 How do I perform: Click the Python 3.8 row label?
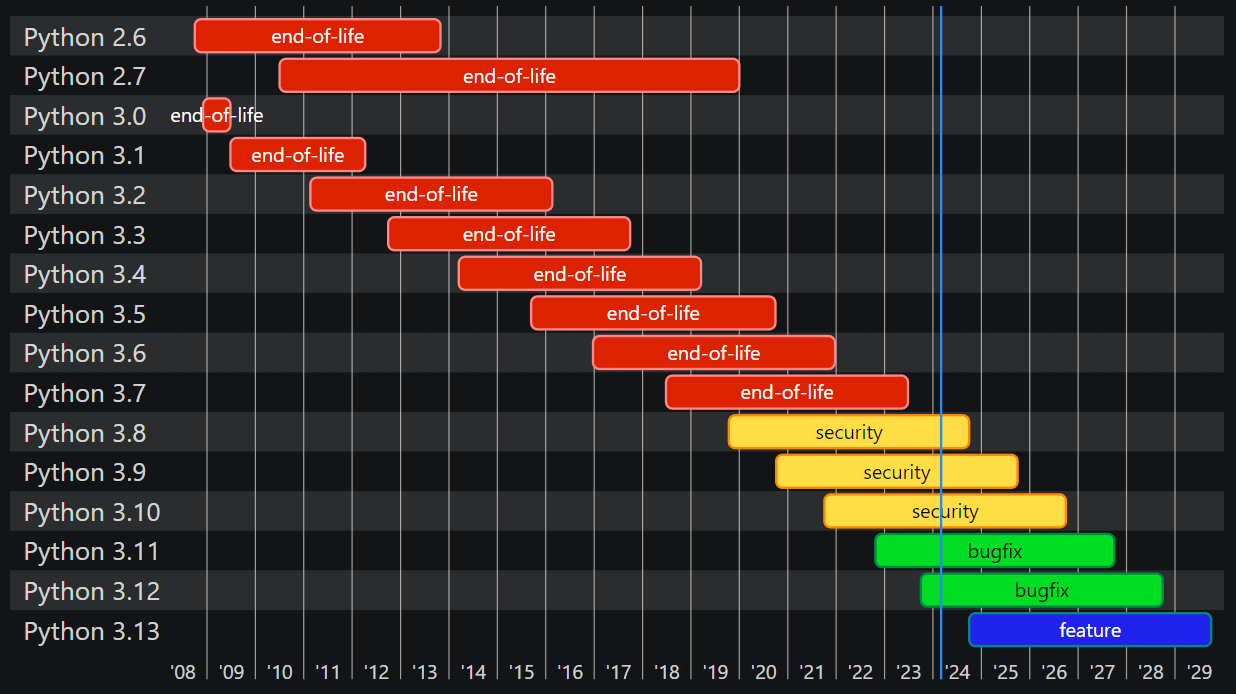(x=85, y=433)
